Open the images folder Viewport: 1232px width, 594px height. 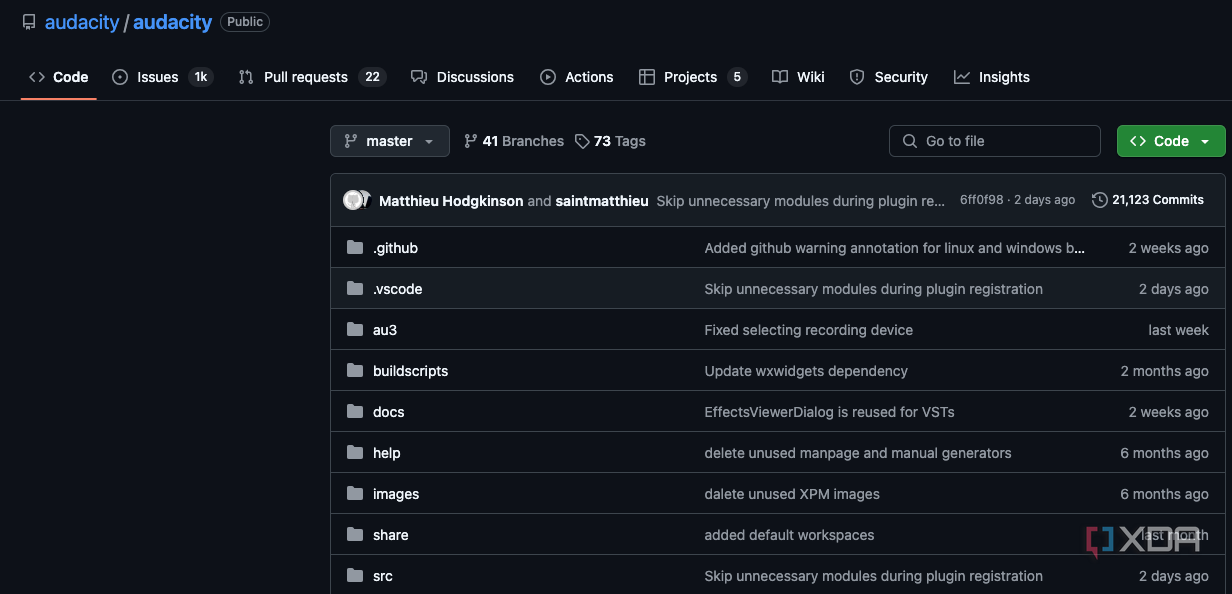(x=396, y=494)
